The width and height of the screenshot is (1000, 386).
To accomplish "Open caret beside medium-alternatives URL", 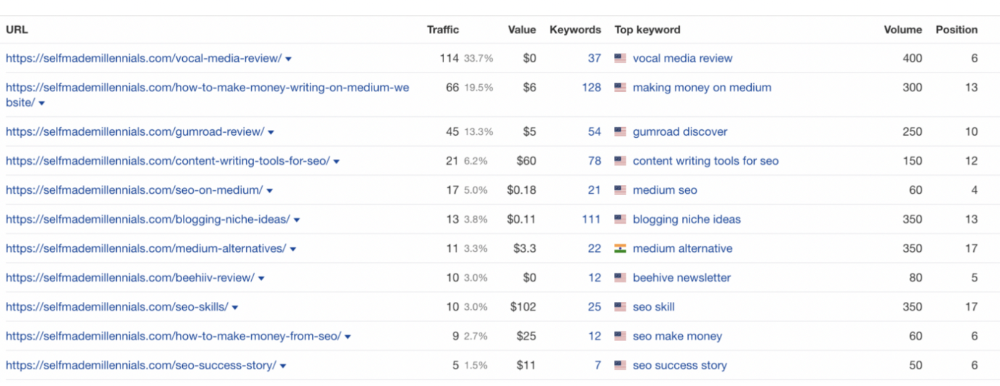I will (x=293, y=249).
